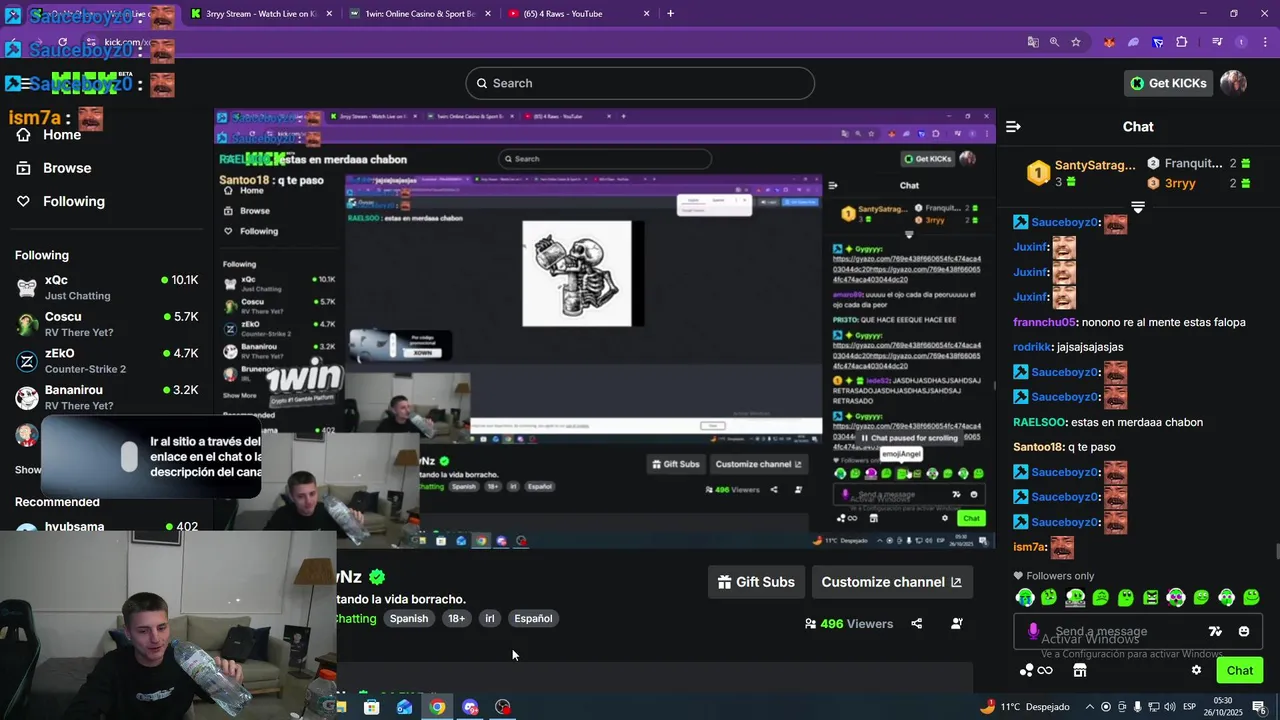Translate page icon in address bar

pyautogui.click(x=1033, y=42)
